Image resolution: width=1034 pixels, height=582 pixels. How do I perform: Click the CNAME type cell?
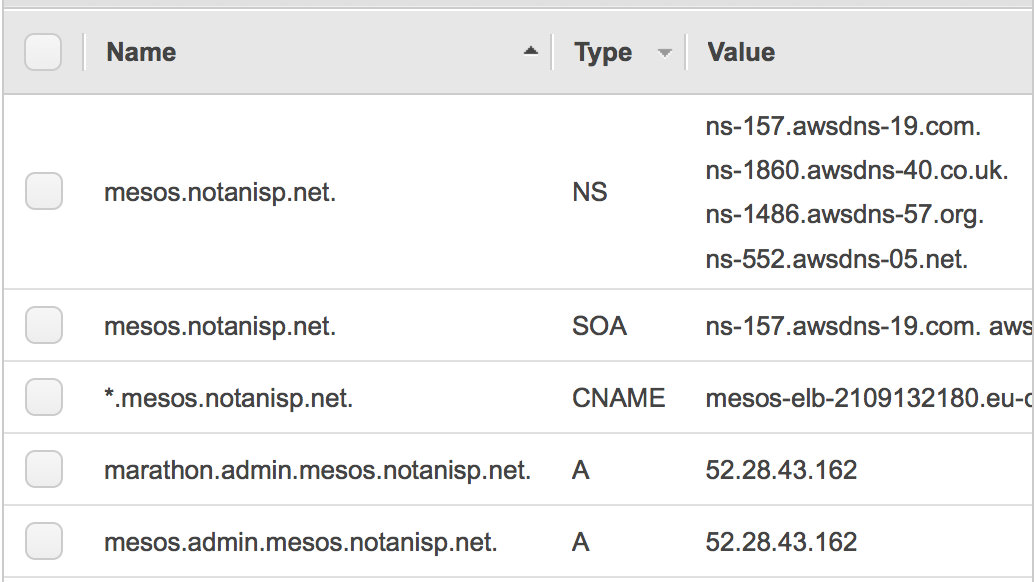(x=619, y=398)
